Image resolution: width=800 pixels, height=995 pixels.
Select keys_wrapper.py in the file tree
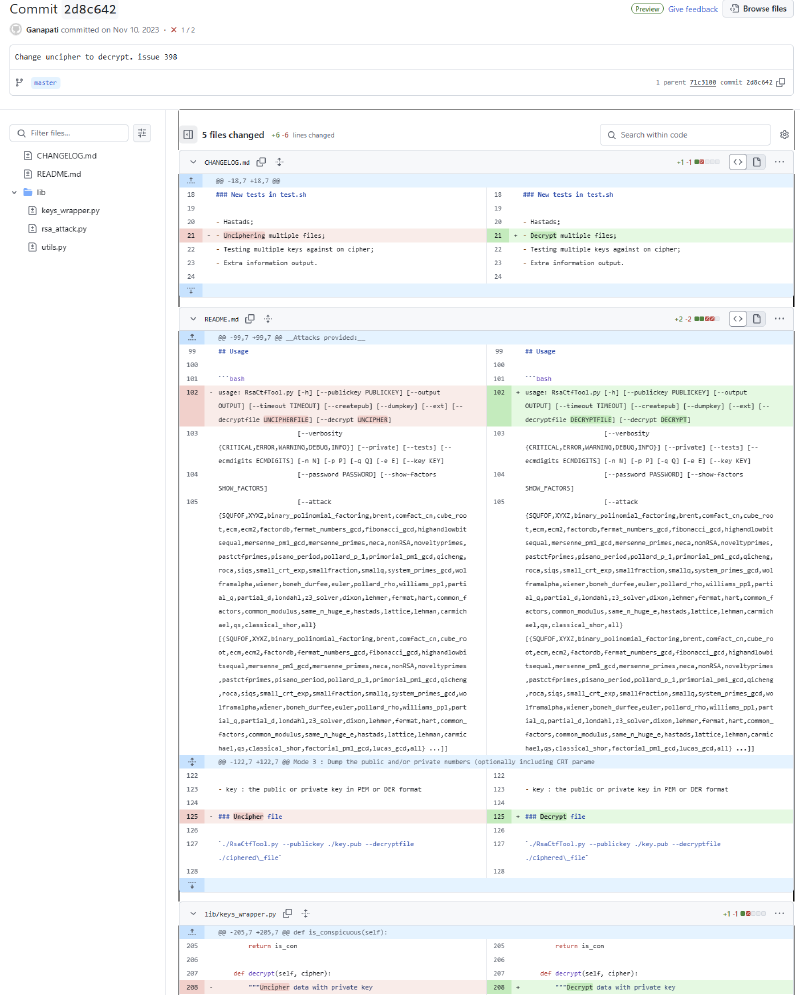(x=70, y=211)
